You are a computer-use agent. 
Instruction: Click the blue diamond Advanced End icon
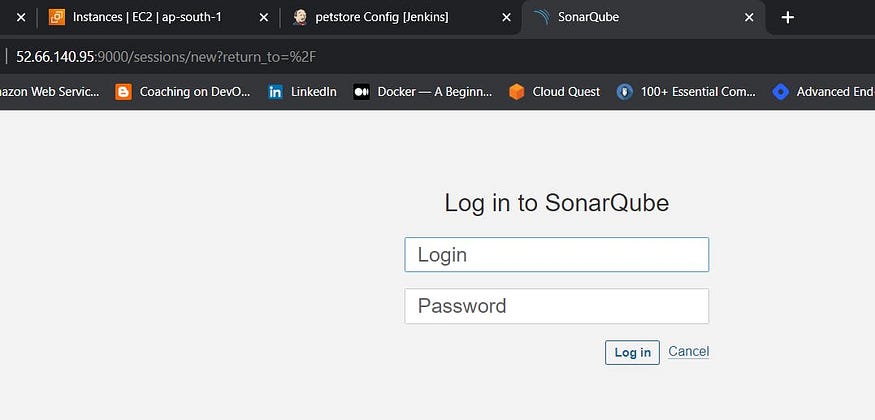781,91
